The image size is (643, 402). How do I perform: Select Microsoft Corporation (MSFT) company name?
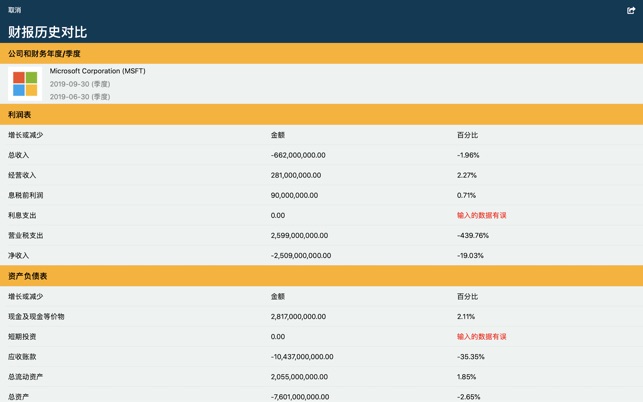[98, 71]
